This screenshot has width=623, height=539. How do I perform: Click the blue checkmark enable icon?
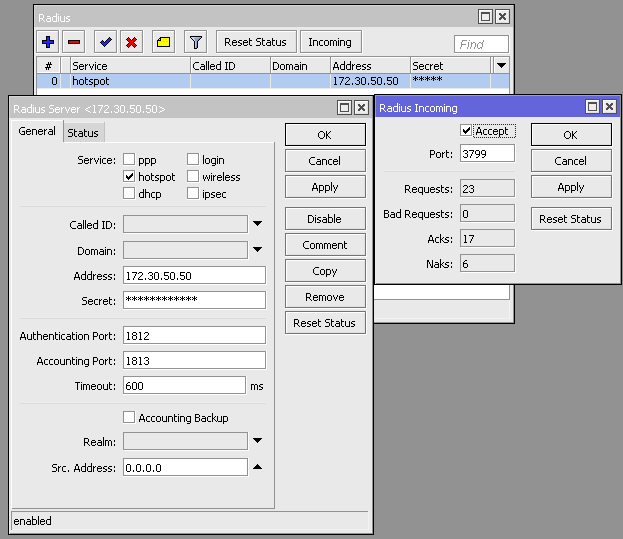(x=104, y=42)
